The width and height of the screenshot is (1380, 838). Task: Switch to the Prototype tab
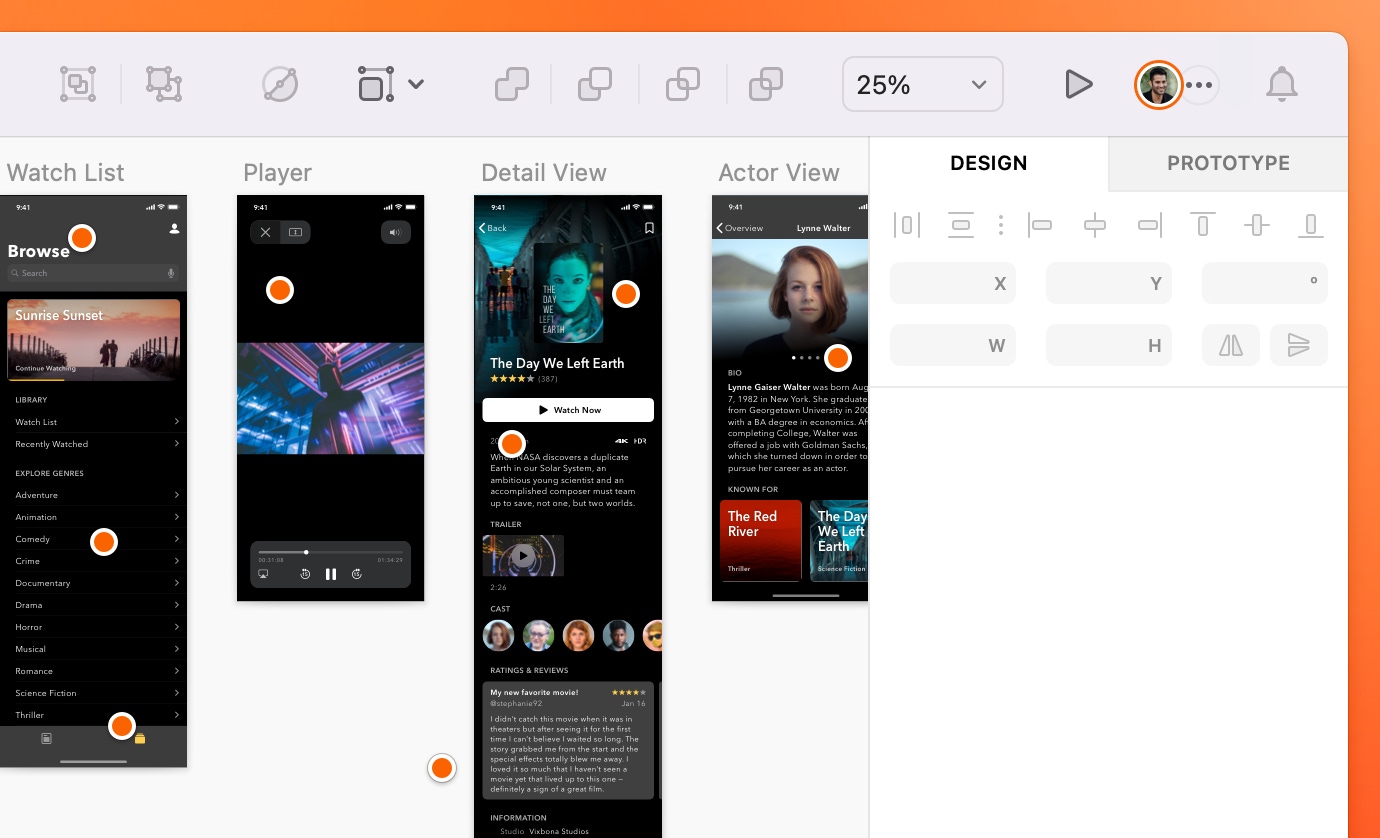tap(1228, 163)
